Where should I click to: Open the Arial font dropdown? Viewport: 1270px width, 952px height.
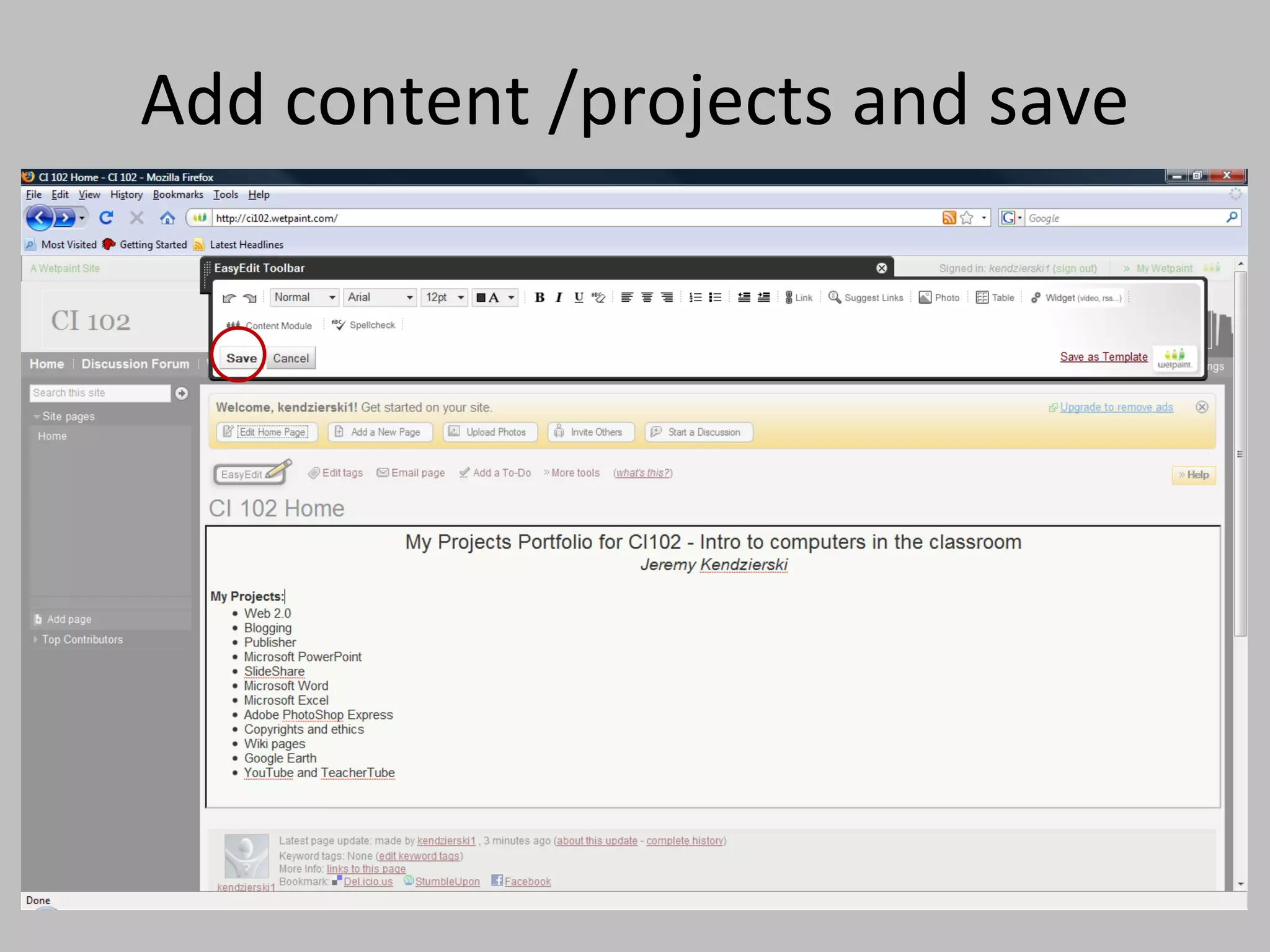pyautogui.click(x=380, y=297)
